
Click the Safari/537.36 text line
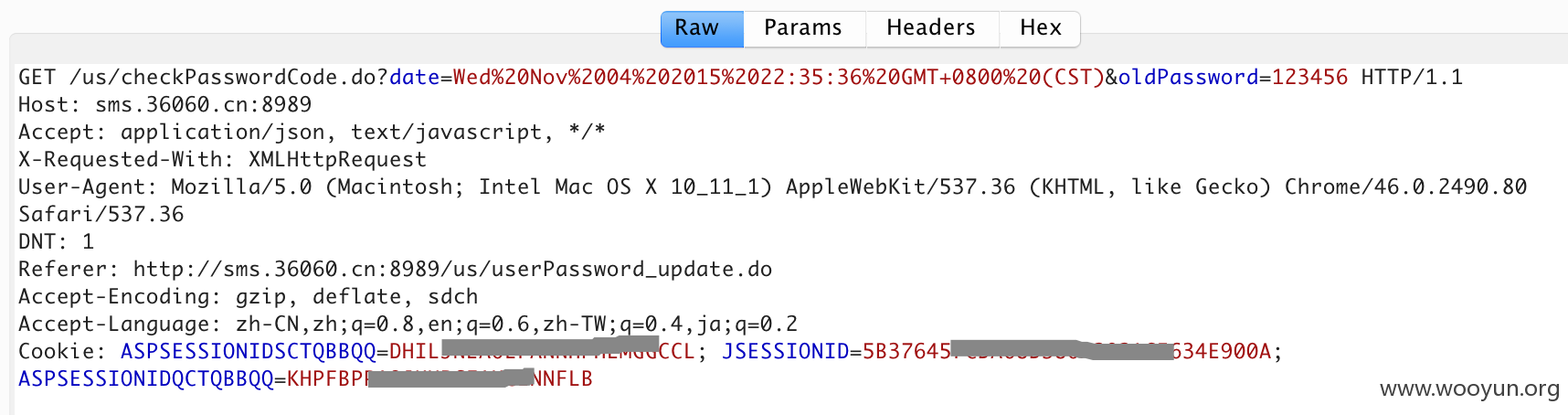(101, 215)
